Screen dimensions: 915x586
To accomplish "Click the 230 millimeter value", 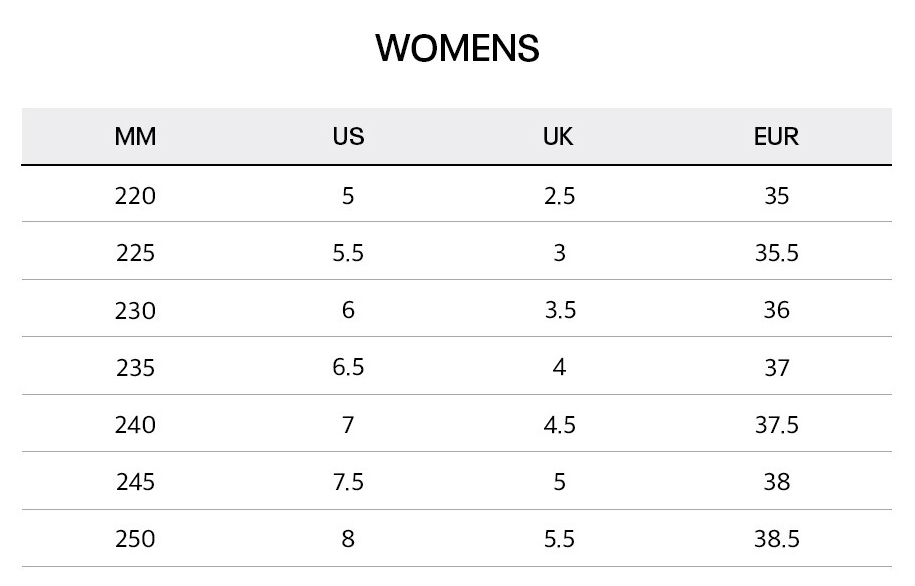I will tap(135, 311).
